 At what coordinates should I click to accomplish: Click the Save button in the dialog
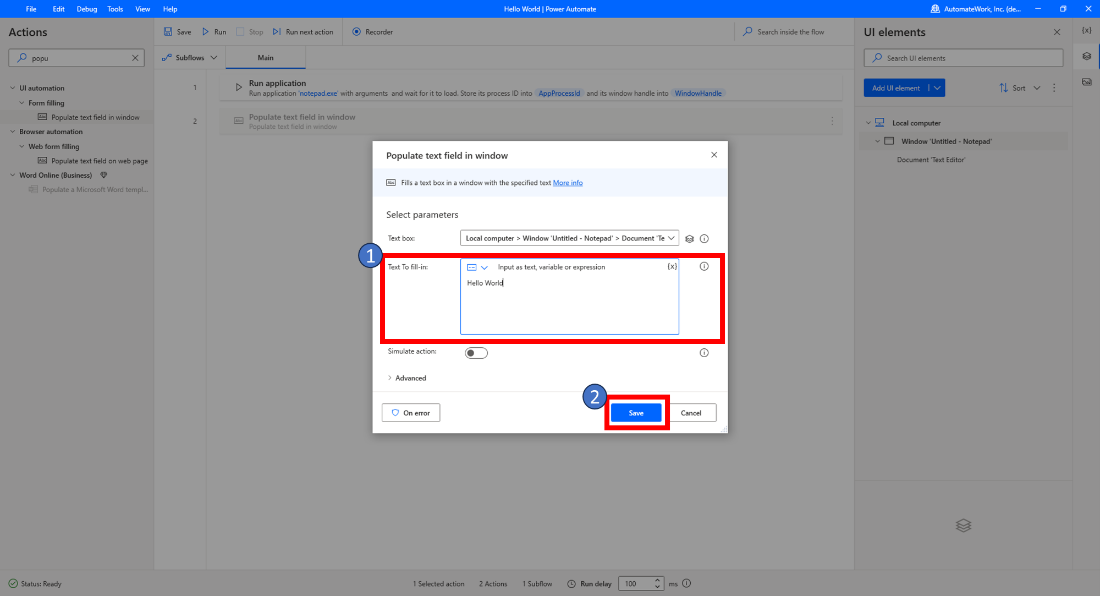(x=636, y=413)
